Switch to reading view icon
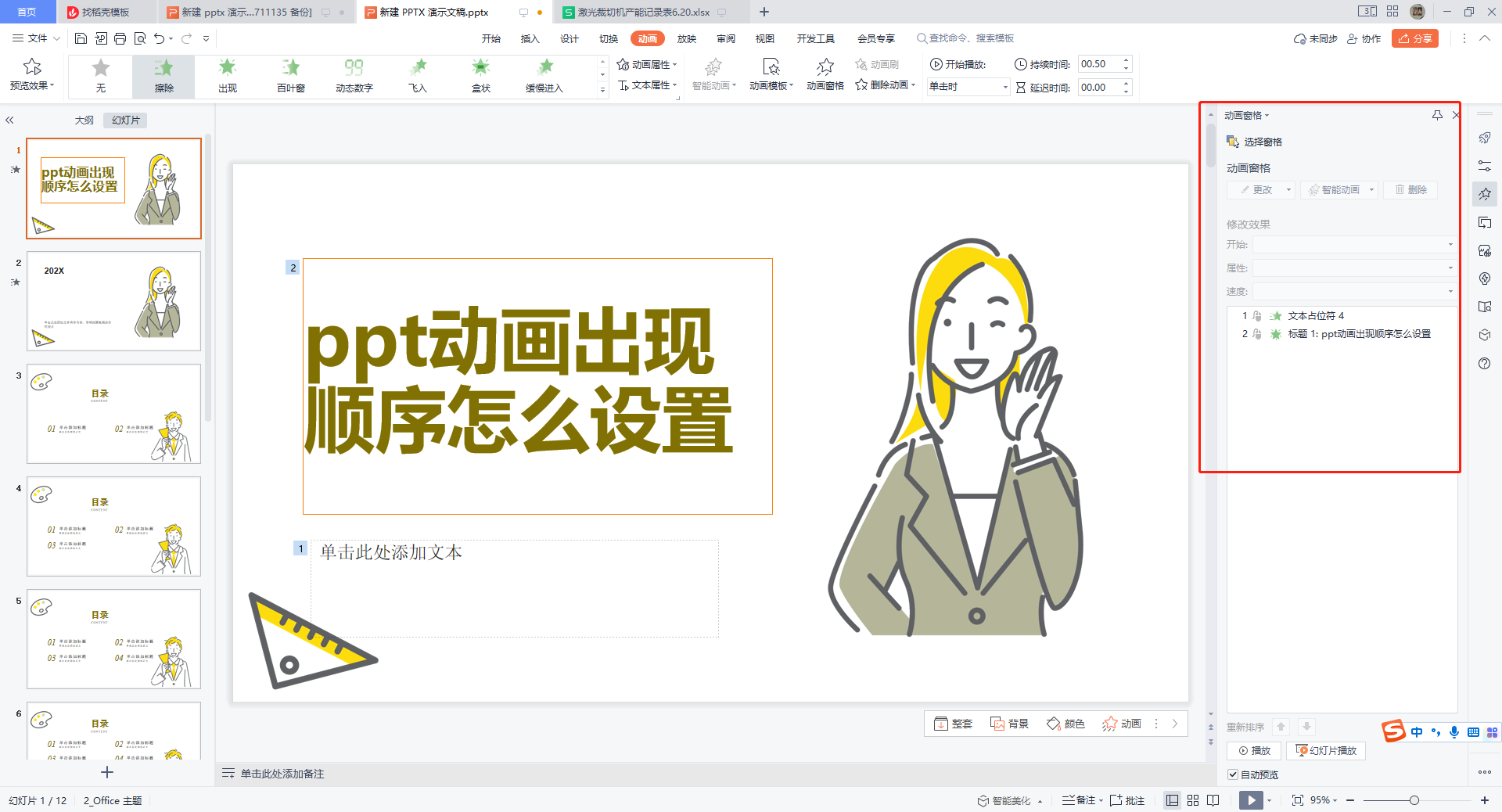The height and width of the screenshot is (812, 1502). point(1213,800)
